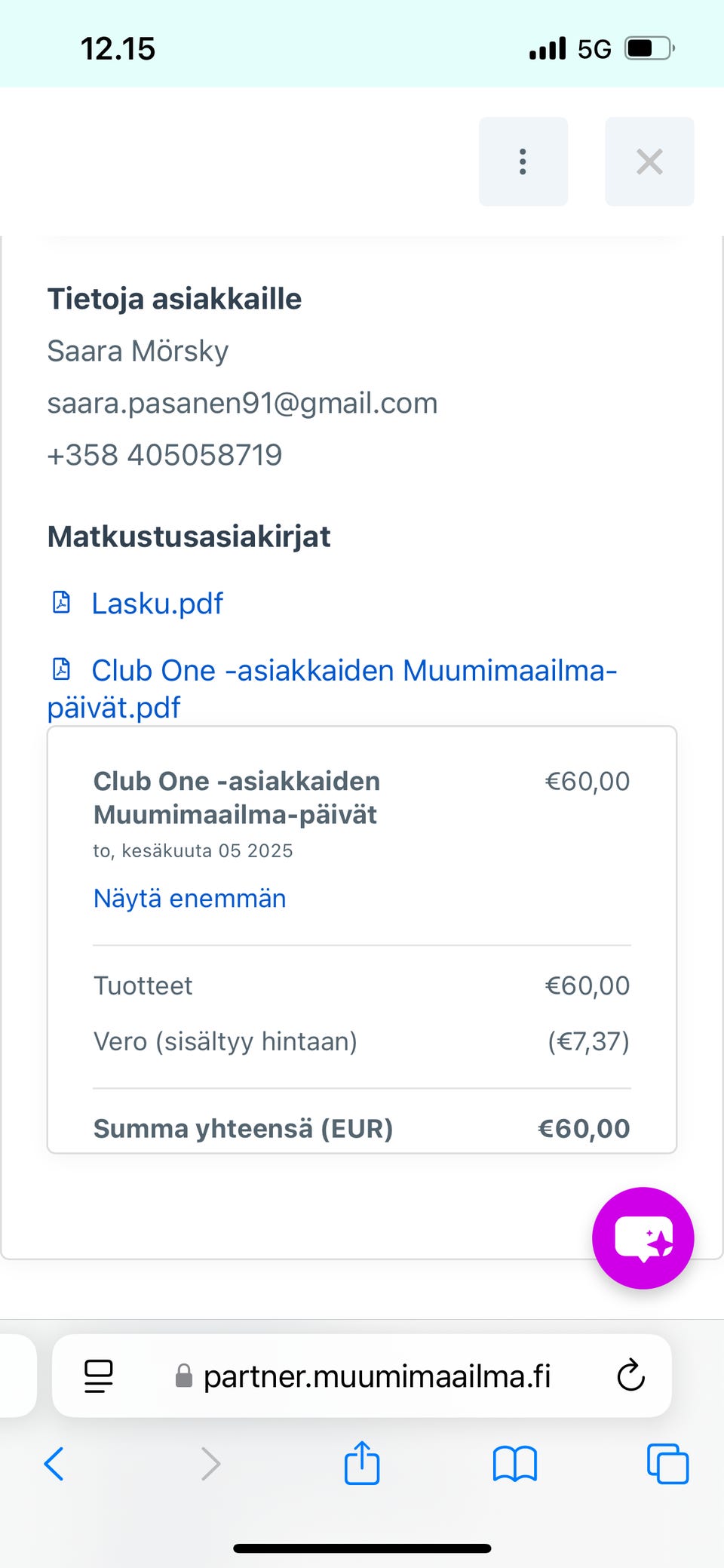The image size is (724, 1568).
Task: Tap the clock in the status bar
Action: 118,49
